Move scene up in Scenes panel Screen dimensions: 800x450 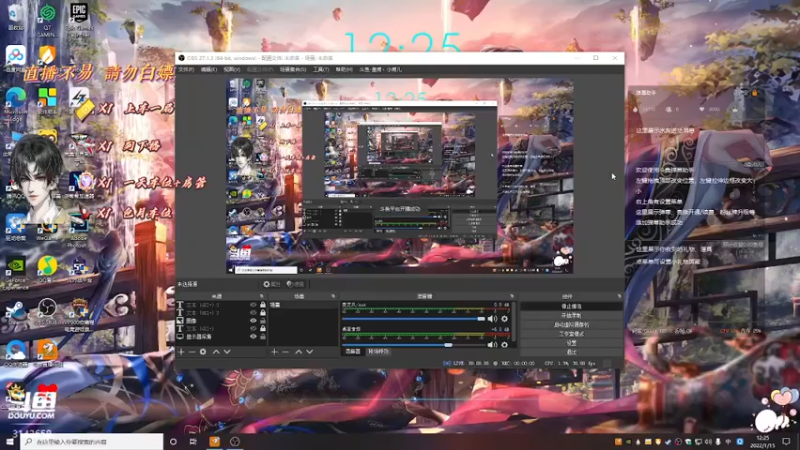[x=298, y=352]
